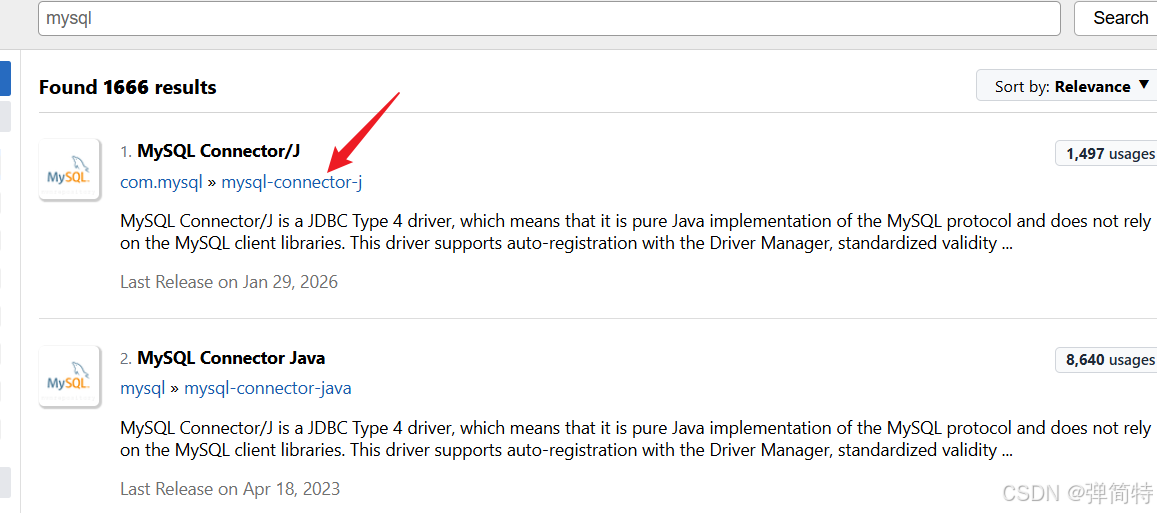1157x513 pixels.
Task: Click the description text of MySQL Connector/J
Action: [635, 232]
